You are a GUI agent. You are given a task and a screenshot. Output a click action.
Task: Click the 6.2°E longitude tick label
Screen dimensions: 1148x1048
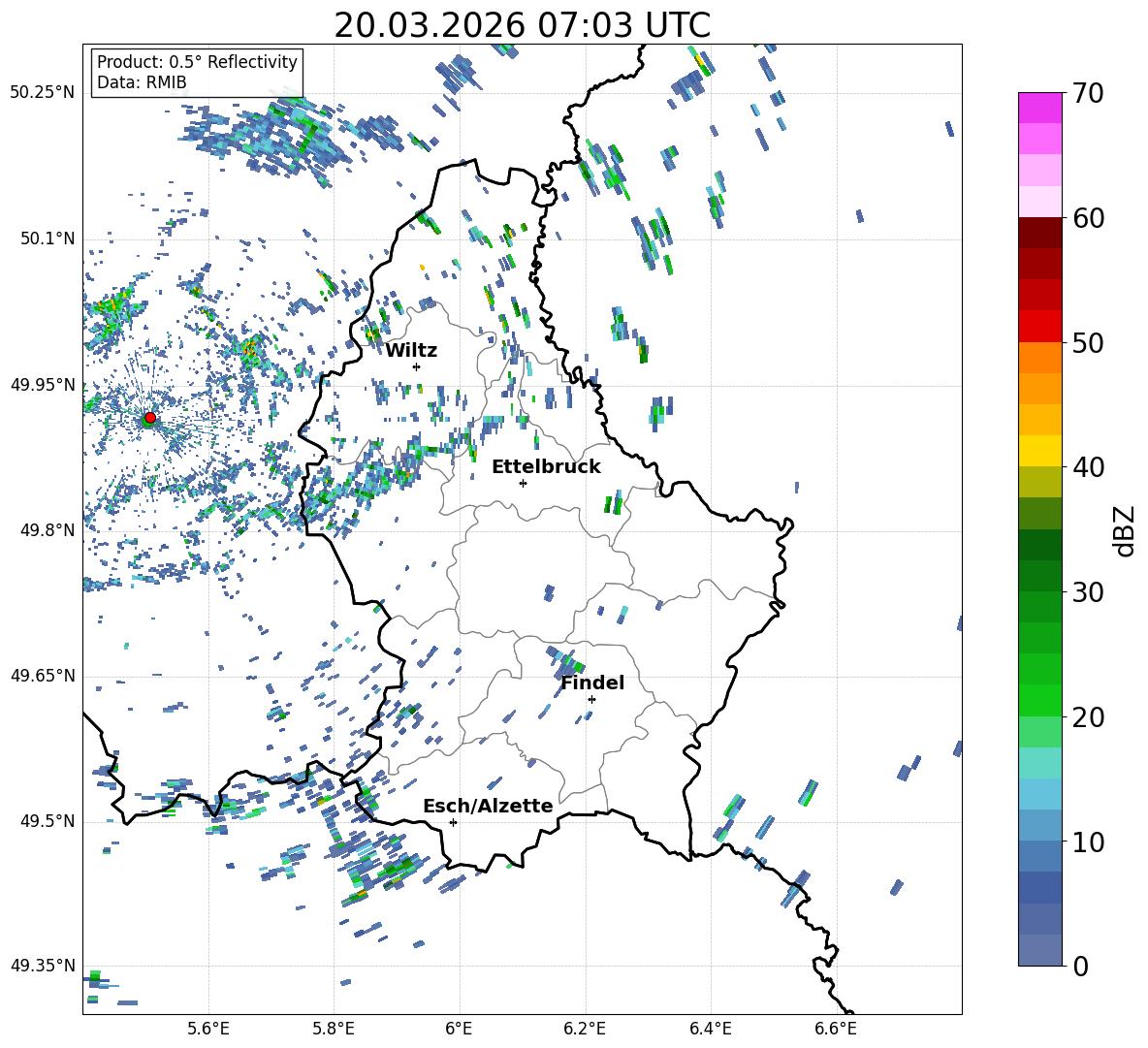click(586, 1028)
